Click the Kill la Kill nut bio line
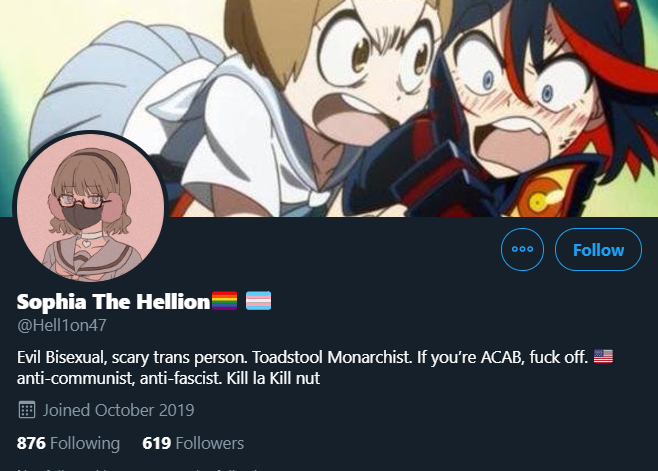The width and height of the screenshot is (658, 471). pyautogui.click(x=273, y=378)
